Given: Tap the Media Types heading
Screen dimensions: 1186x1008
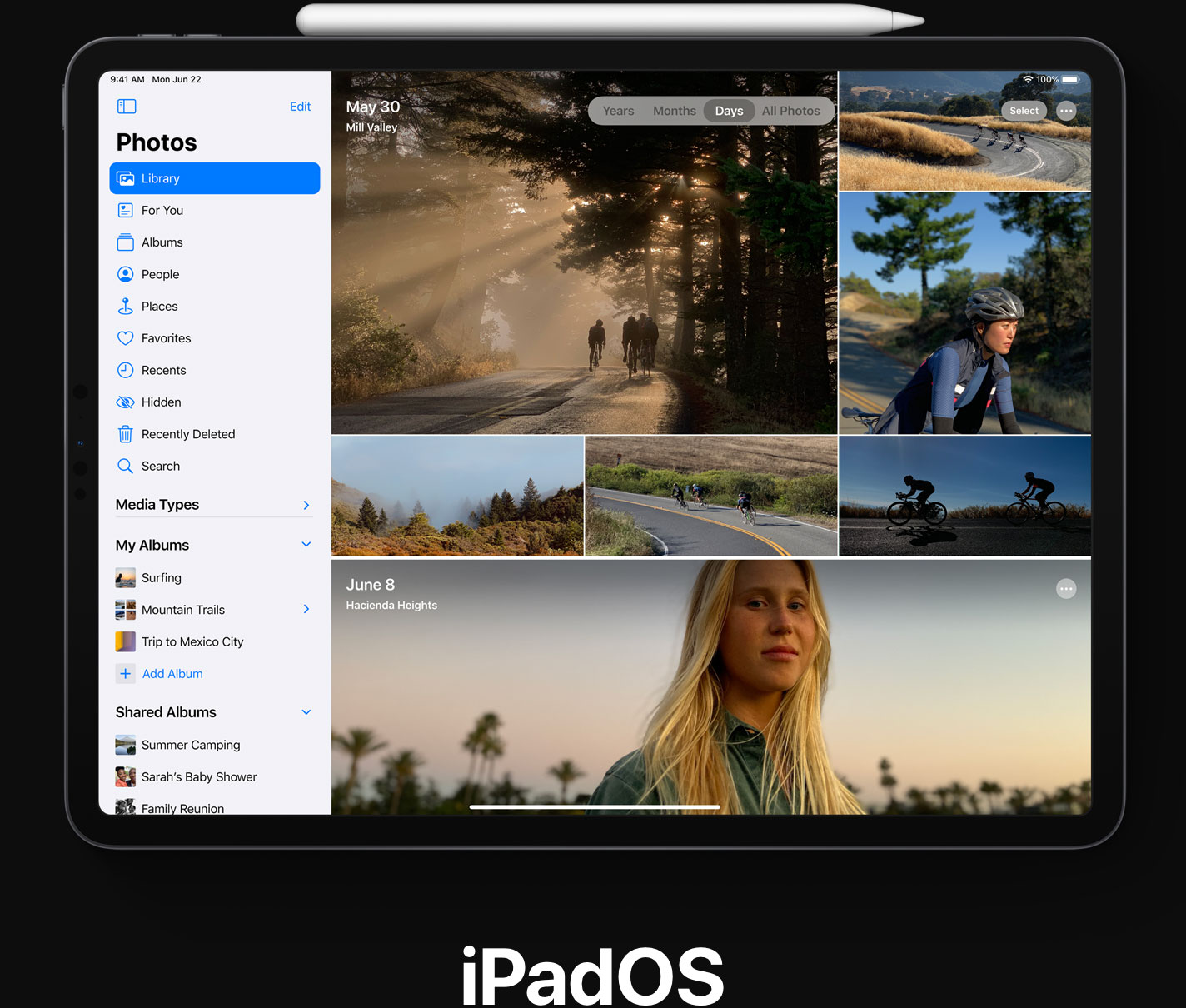Looking at the screenshot, I should point(157,505).
